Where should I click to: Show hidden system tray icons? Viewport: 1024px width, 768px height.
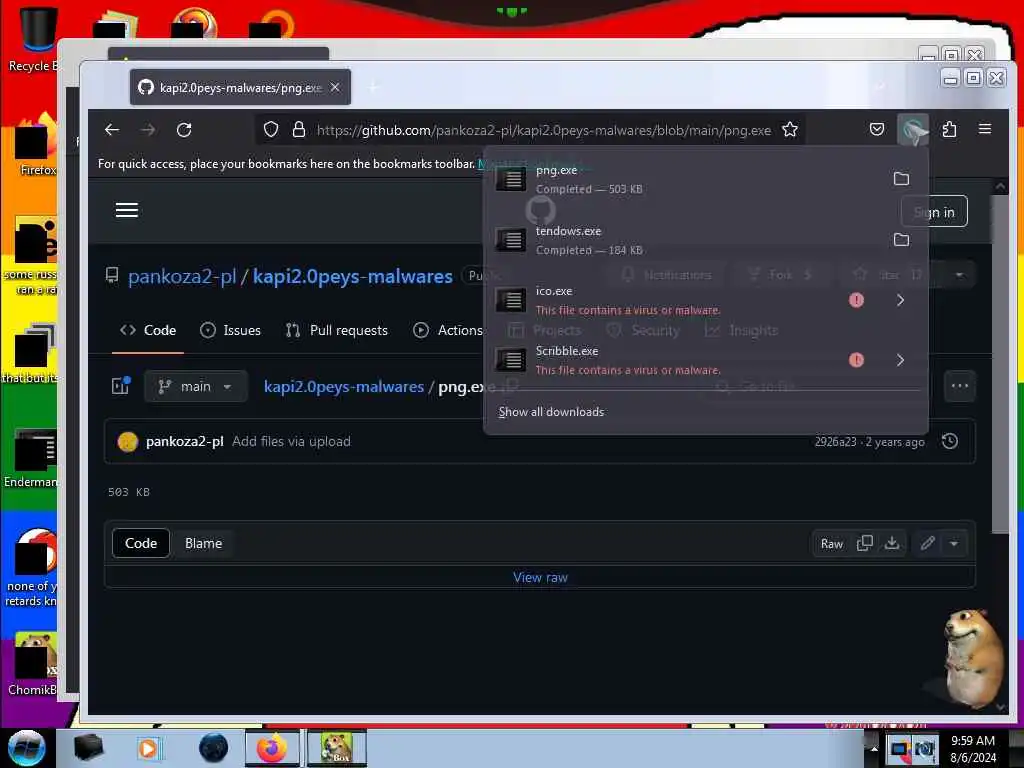(x=874, y=748)
